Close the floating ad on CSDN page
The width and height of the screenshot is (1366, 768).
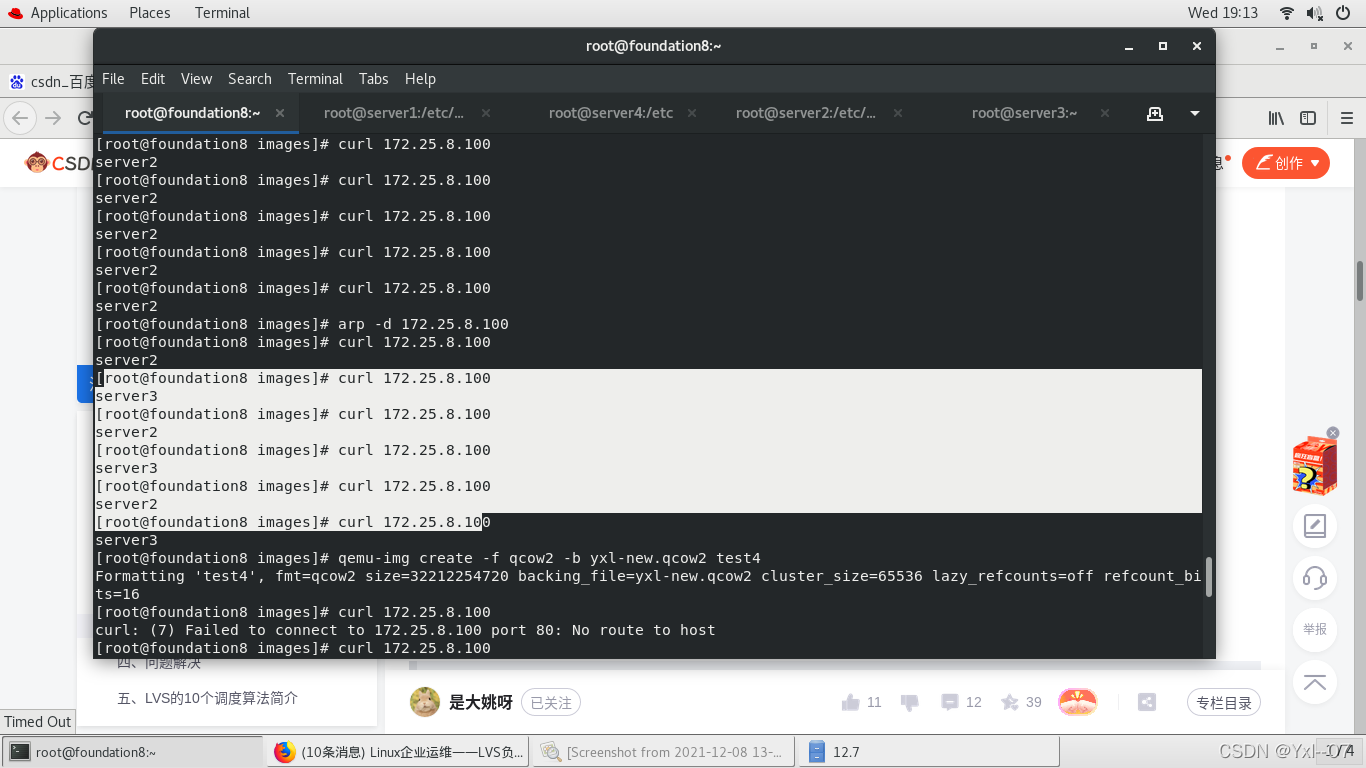[1333, 433]
